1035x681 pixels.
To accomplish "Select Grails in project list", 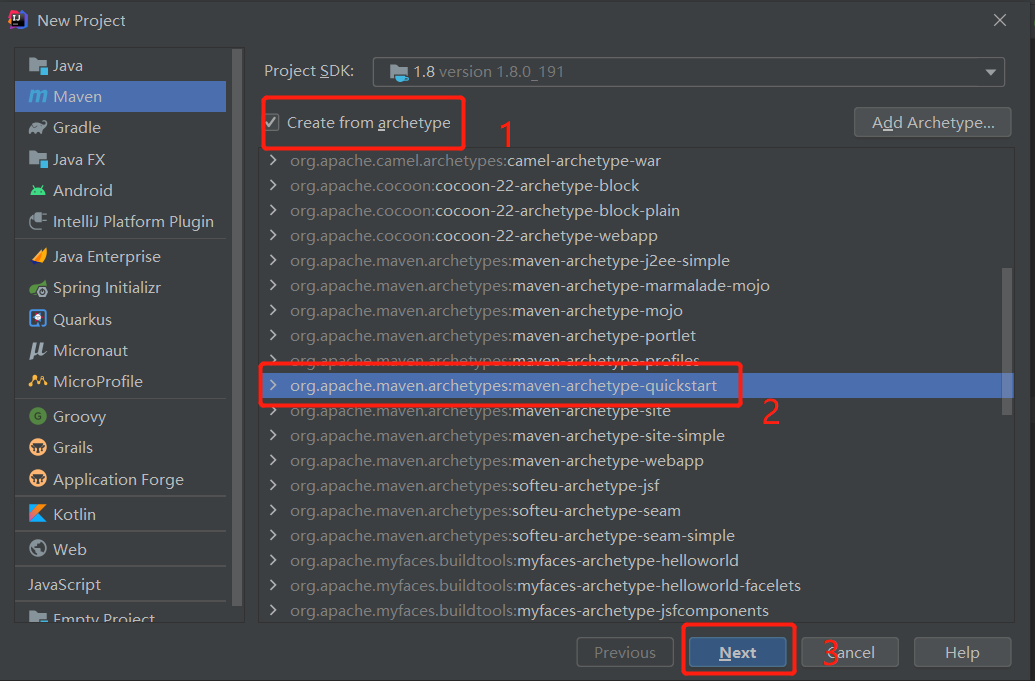I will point(121,447).
